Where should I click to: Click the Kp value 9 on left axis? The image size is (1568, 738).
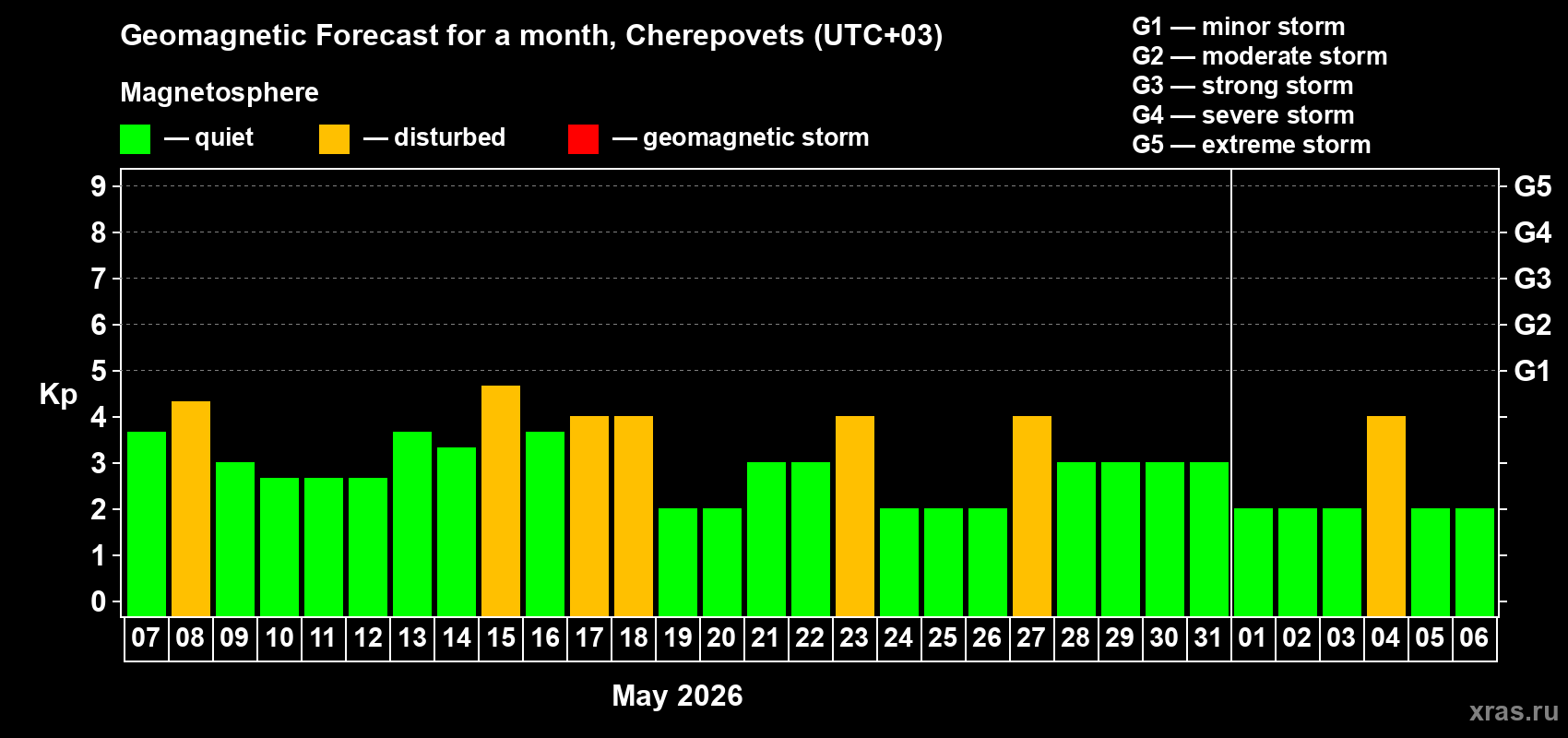pyautogui.click(x=99, y=186)
